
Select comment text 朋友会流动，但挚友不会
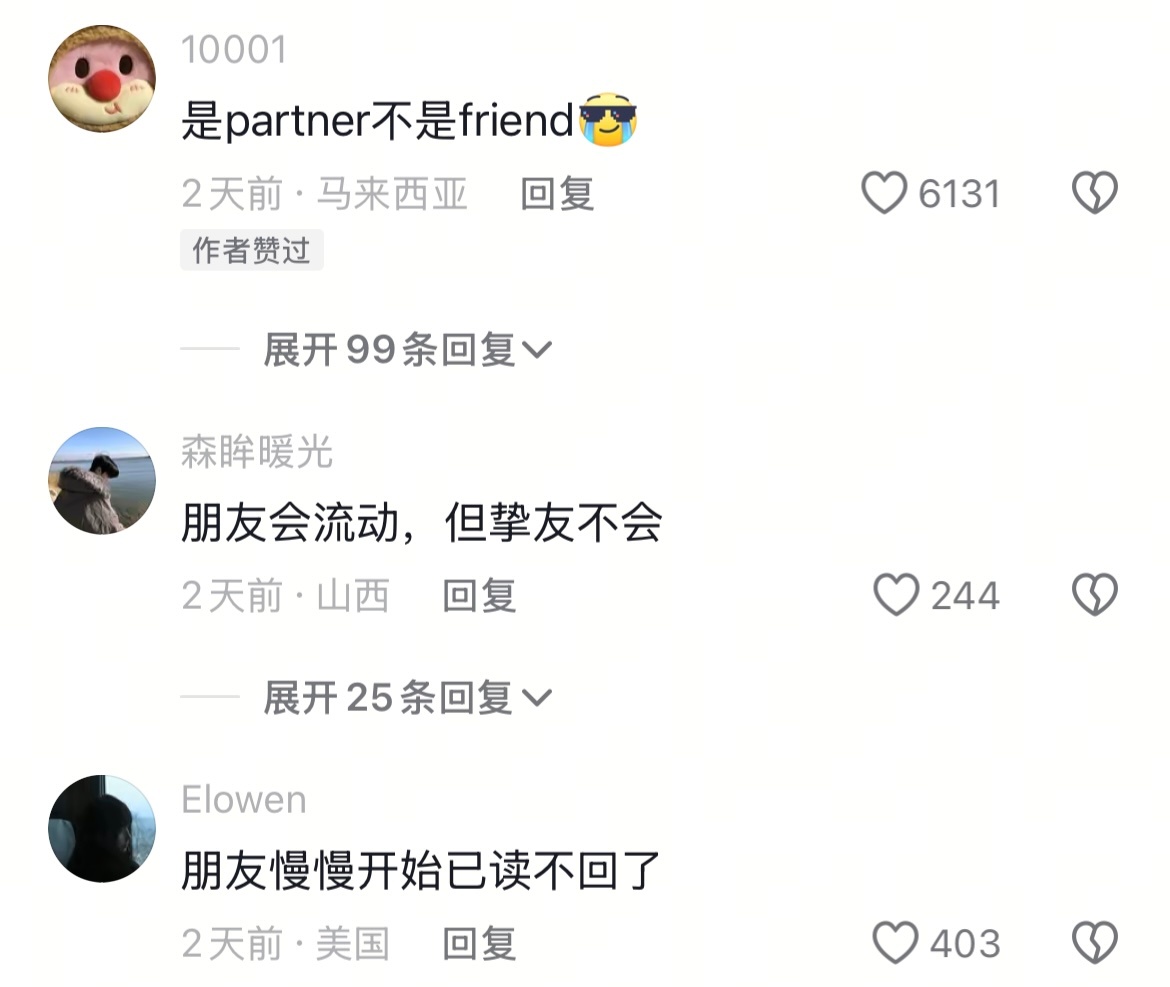[x=422, y=522]
